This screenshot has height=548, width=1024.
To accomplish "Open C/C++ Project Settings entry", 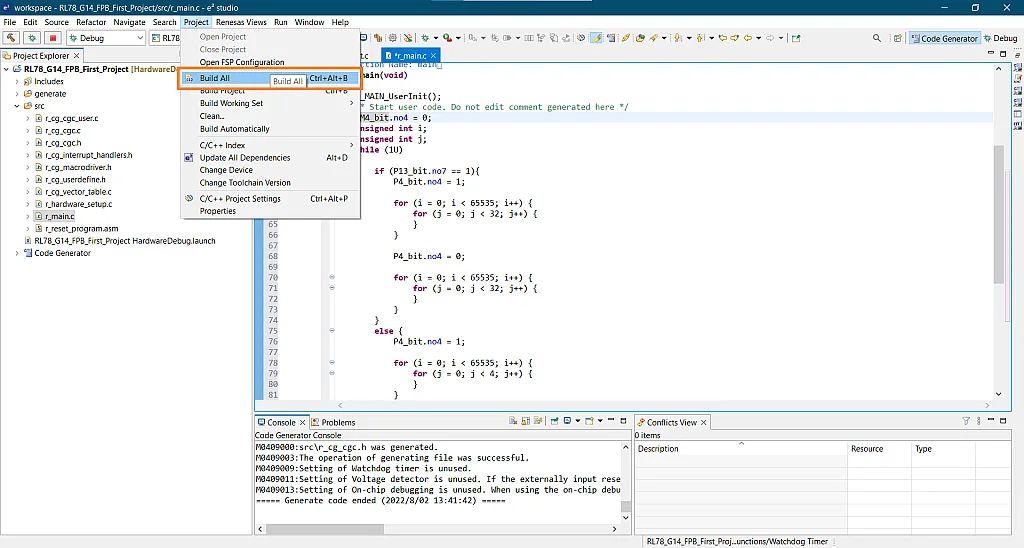I will tap(270, 199).
